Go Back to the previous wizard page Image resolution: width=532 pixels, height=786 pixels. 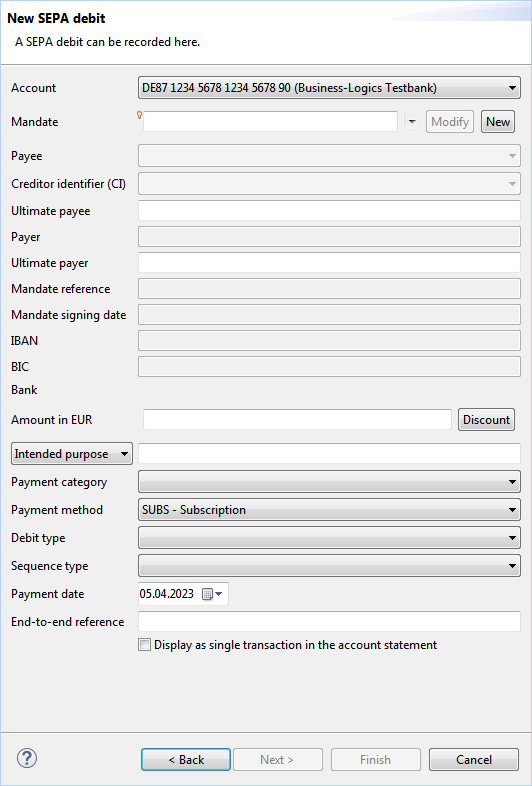(x=186, y=759)
